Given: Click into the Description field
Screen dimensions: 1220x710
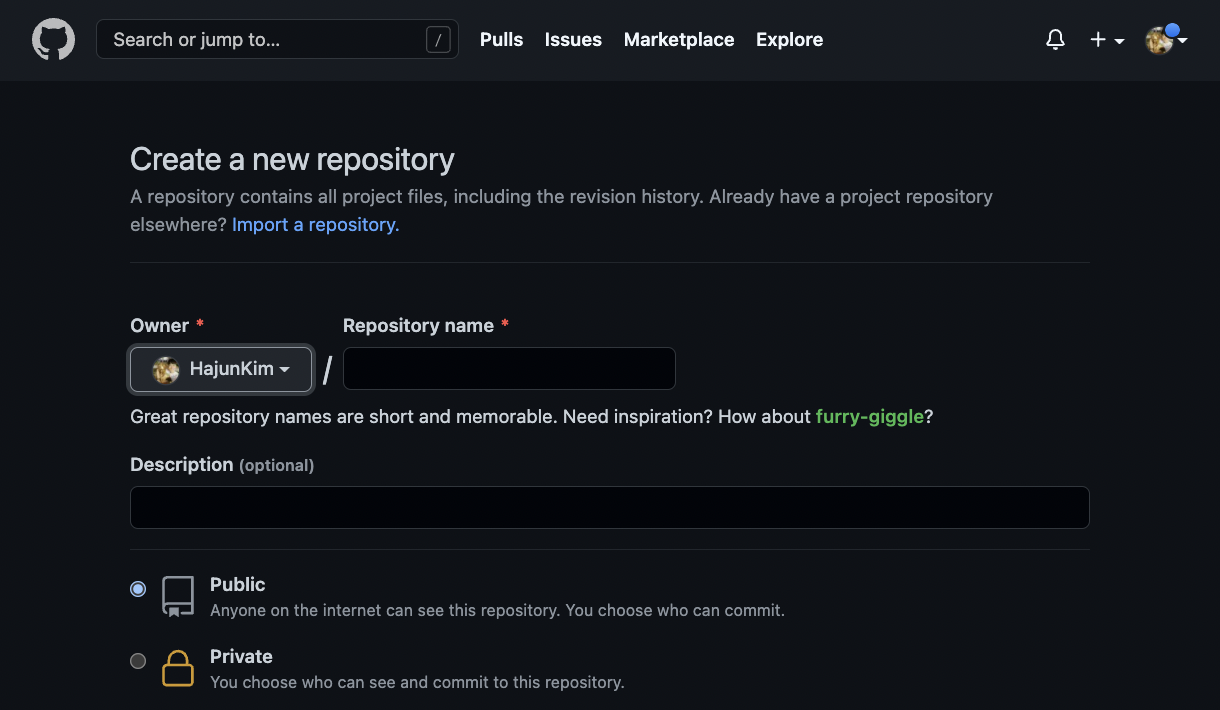Looking at the screenshot, I should pyautogui.click(x=610, y=507).
